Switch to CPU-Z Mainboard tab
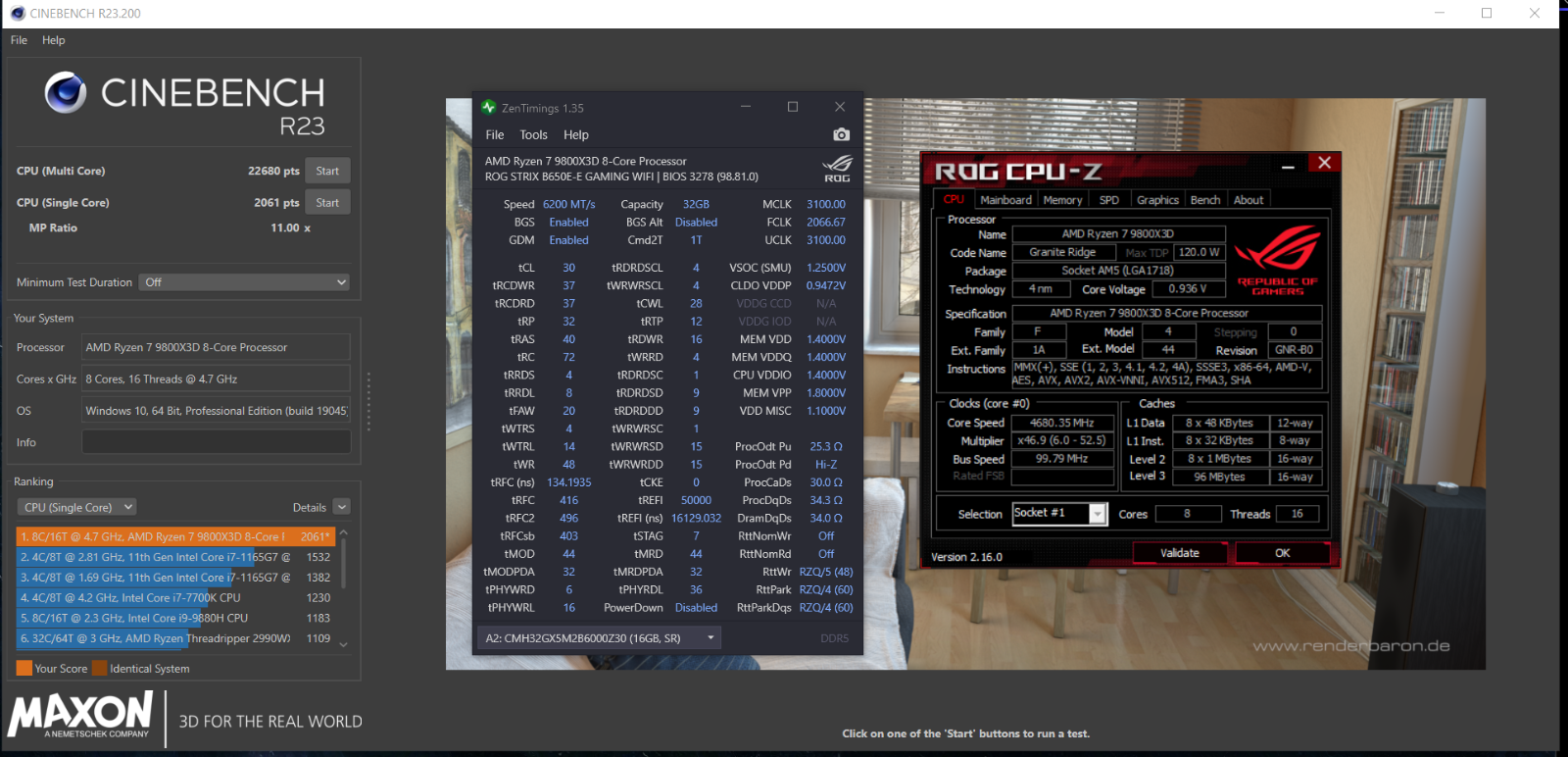Image resolution: width=1568 pixels, height=757 pixels. point(1006,200)
